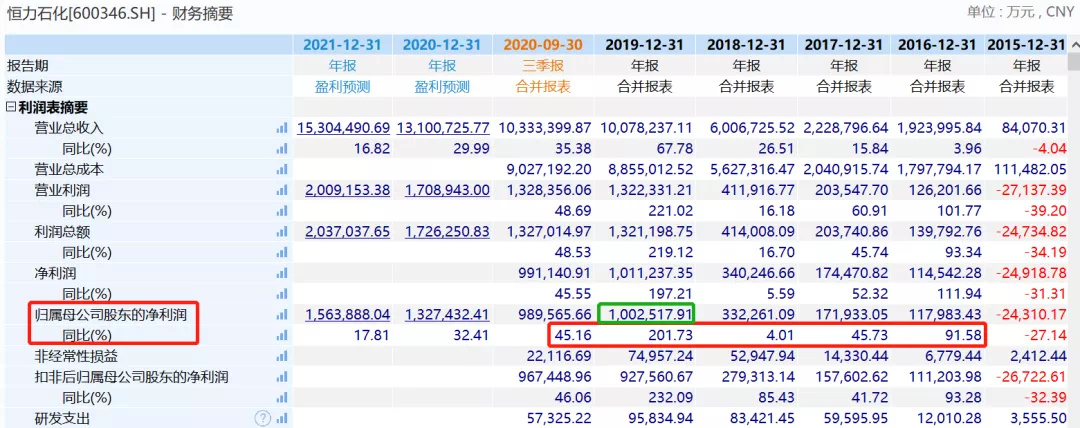Open 2020 forecast net profit 1,327,432.41
This screenshot has height=428, width=1080.
447,315
